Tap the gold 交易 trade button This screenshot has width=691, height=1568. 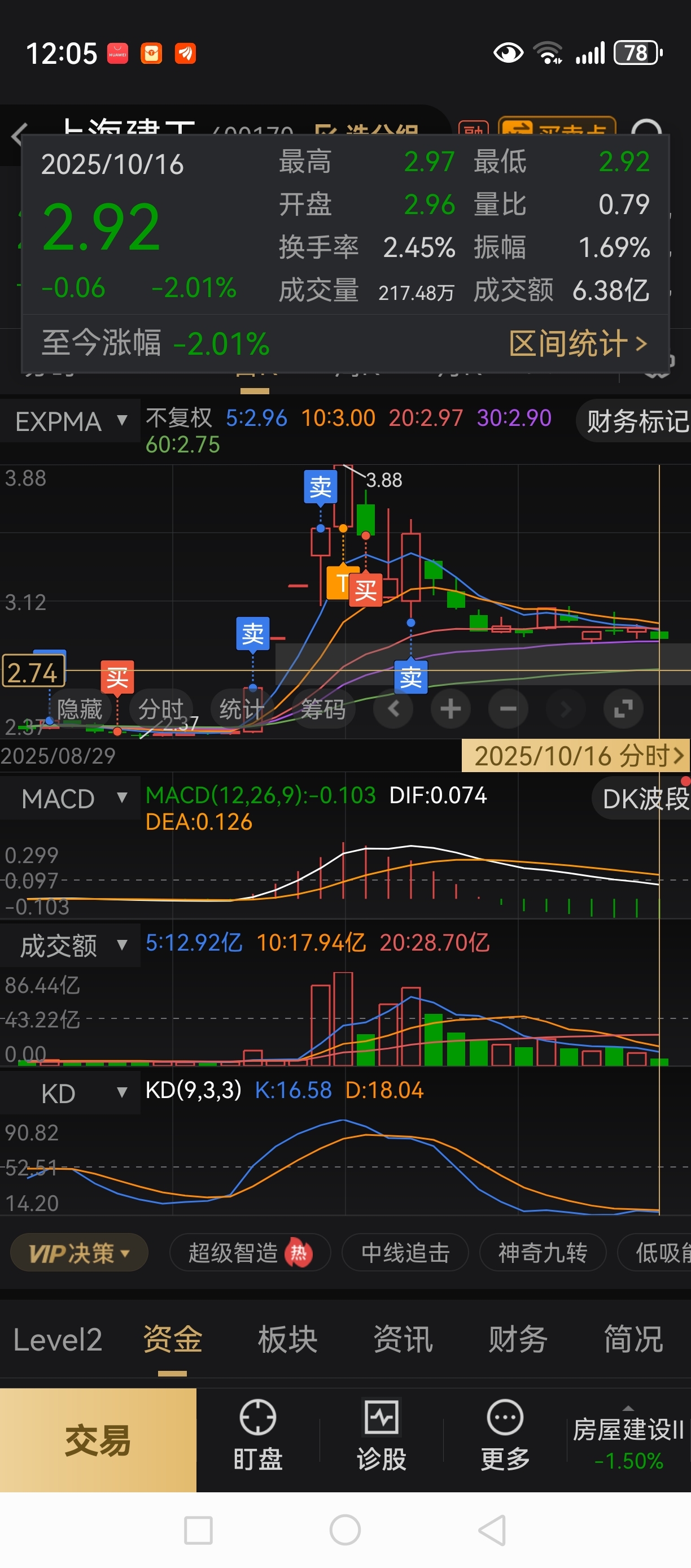pyautogui.click(x=98, y=1440)
